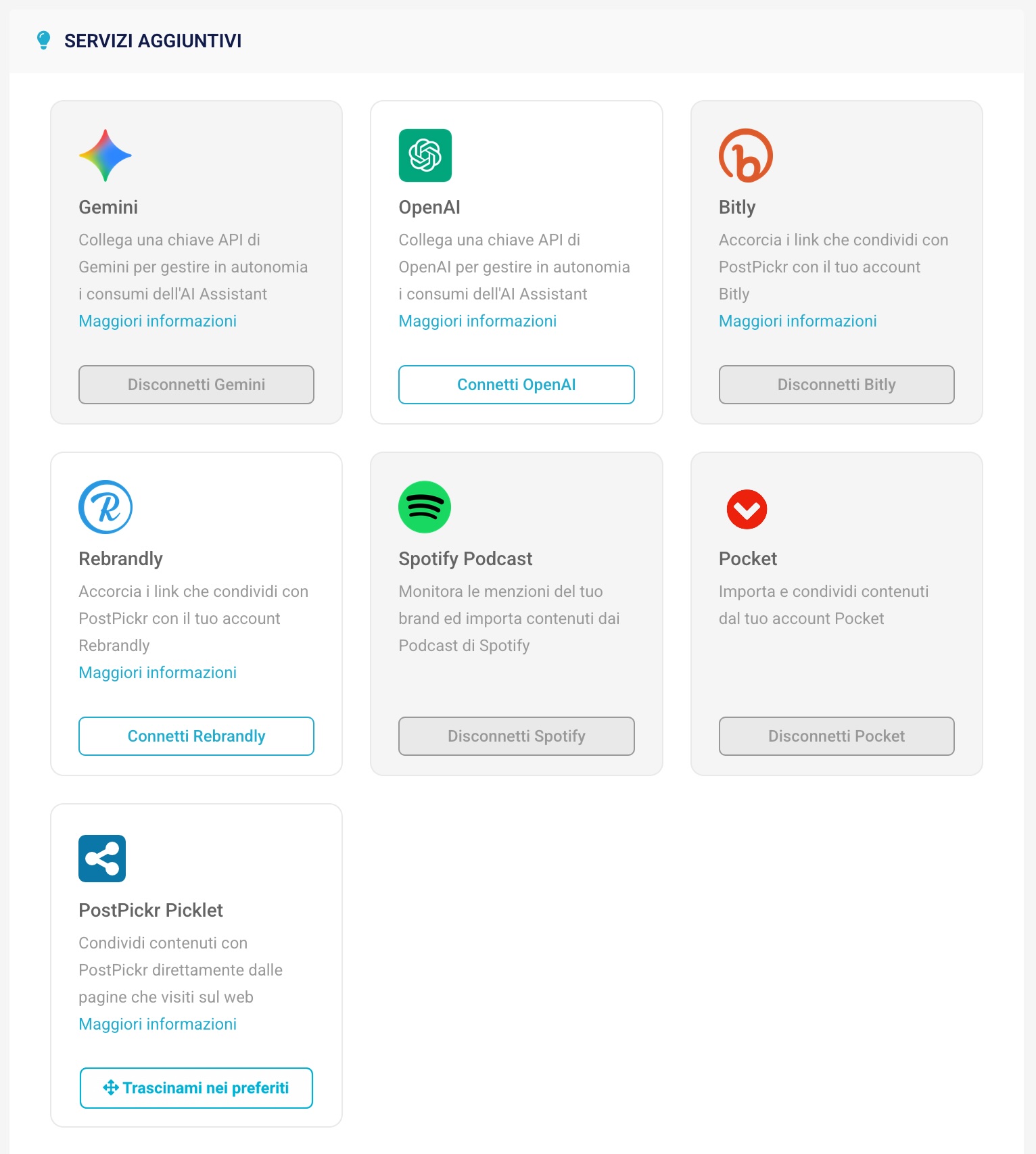Click the Gemini sparkle logo icon
Viewport: 1036px width, 1154px height.
pos(105,155)
